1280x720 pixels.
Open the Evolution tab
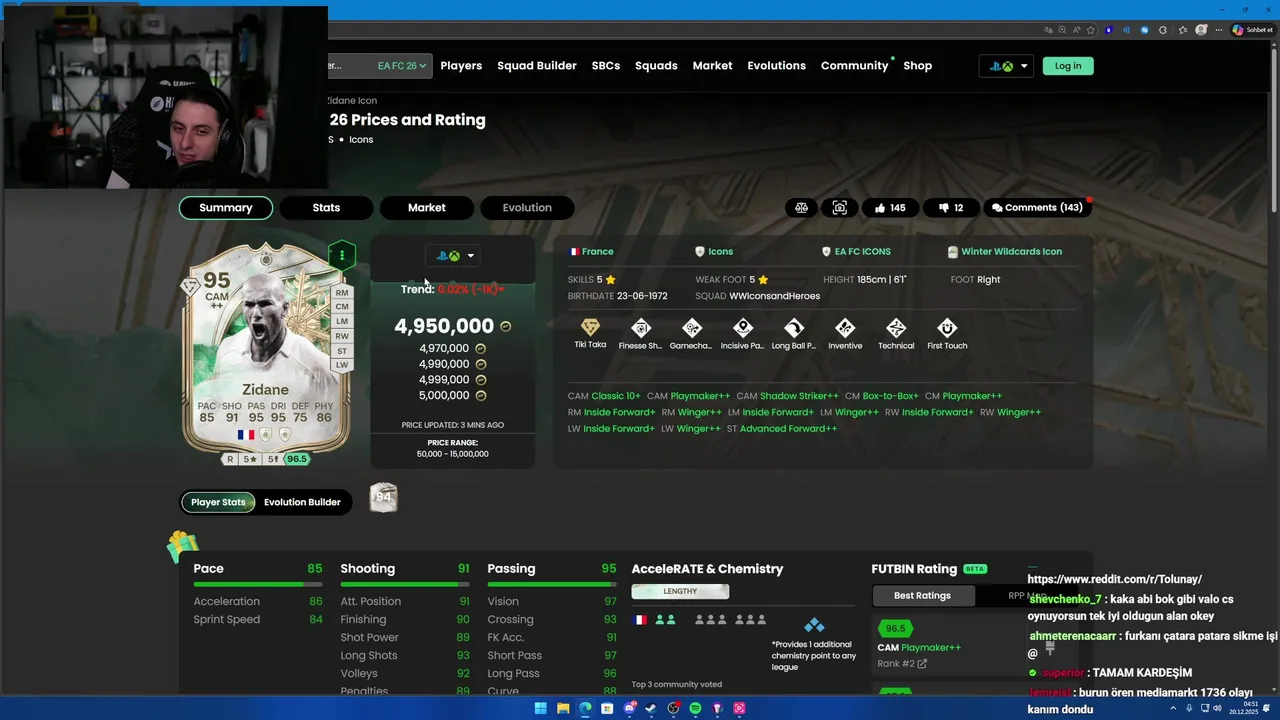[x=527, y=208]
